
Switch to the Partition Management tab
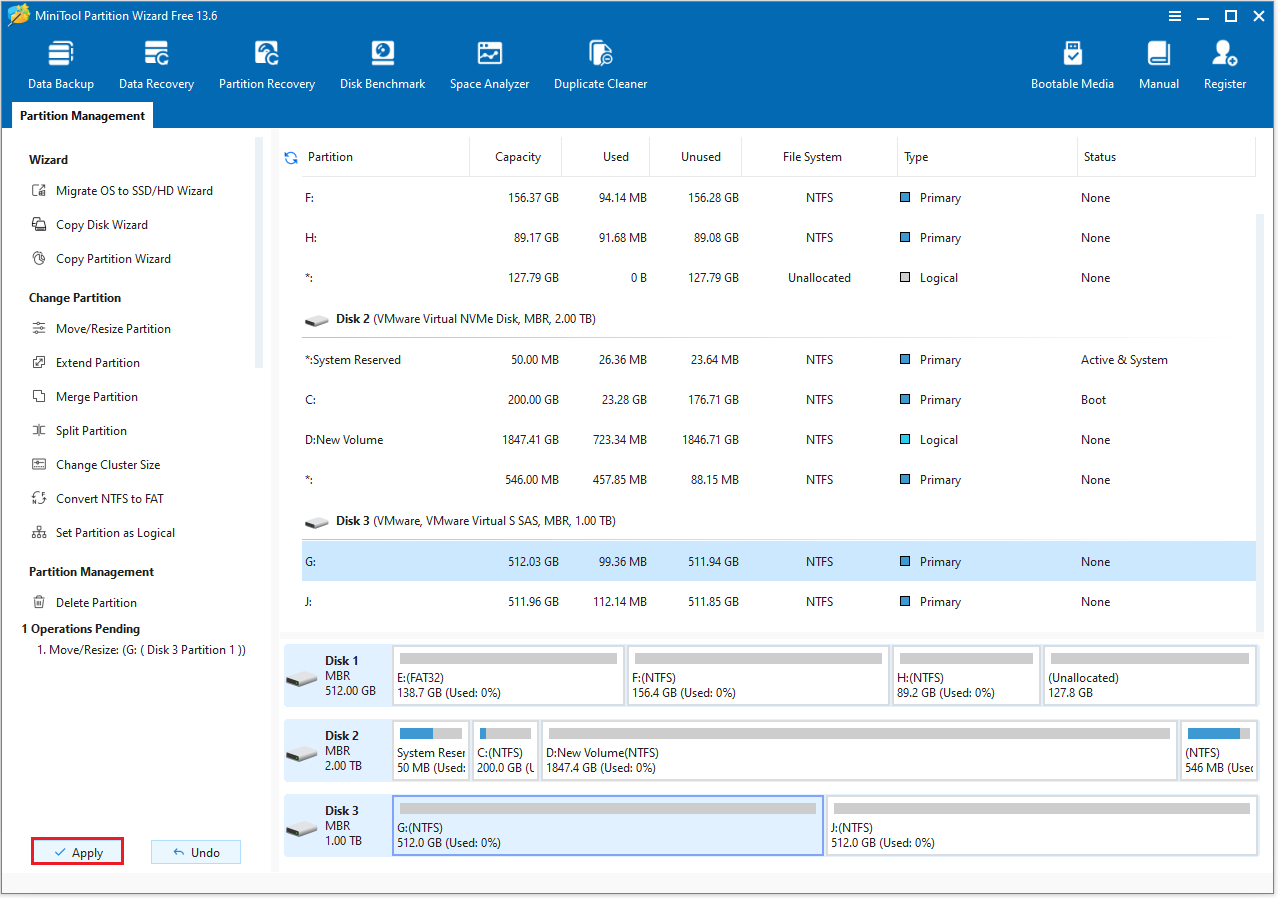pos(81,115)
